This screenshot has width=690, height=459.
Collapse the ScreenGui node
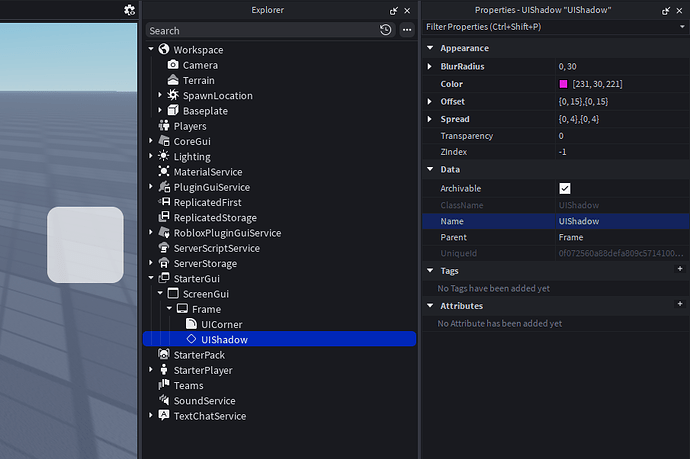[160, 293]
